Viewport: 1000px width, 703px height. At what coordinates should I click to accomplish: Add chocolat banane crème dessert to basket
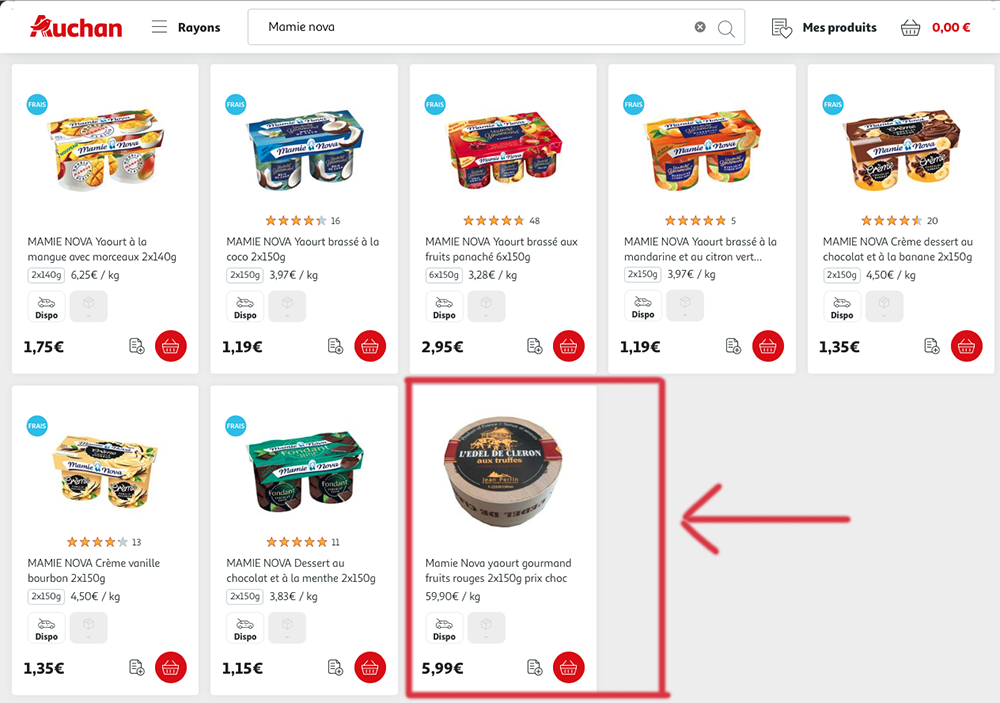click(x=967, y=346)
